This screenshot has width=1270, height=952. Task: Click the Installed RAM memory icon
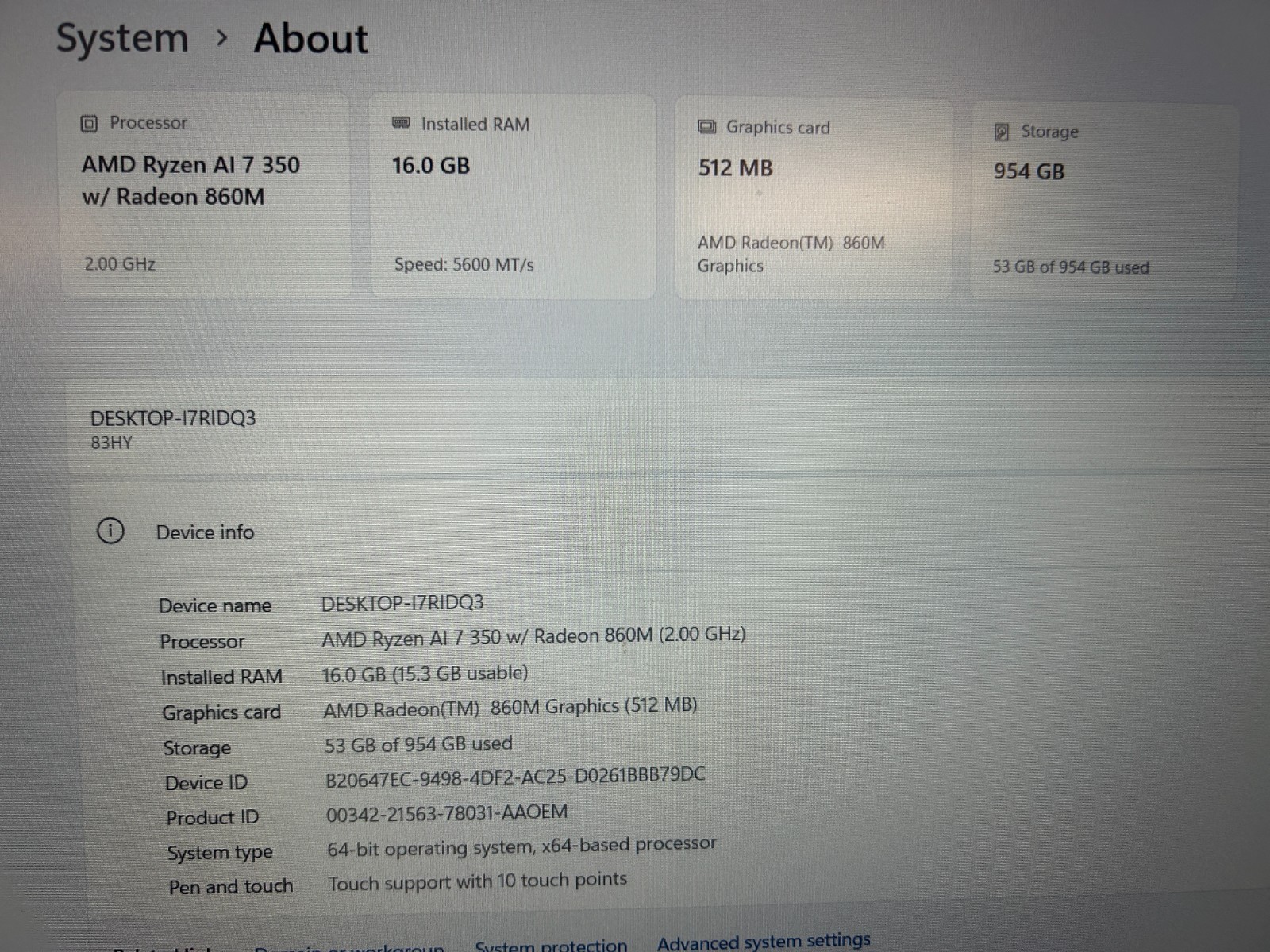click(402, 123)
